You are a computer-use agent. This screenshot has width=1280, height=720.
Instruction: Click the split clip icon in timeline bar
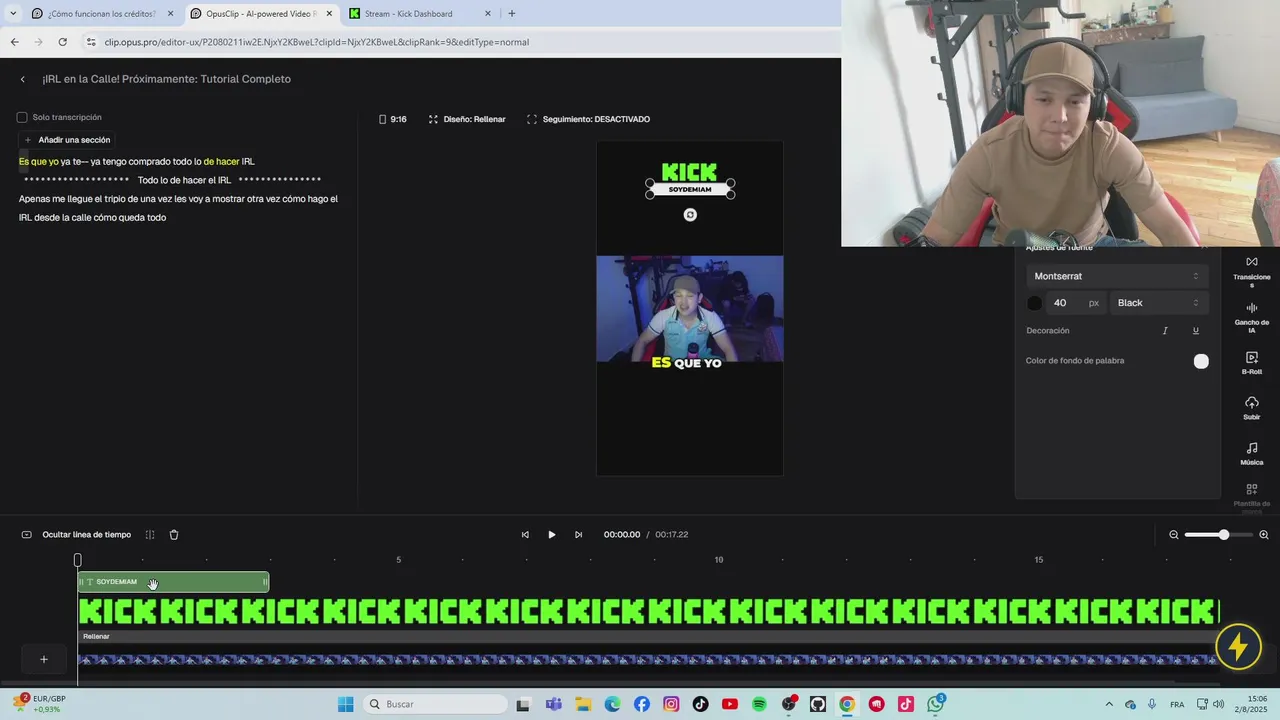150,535
